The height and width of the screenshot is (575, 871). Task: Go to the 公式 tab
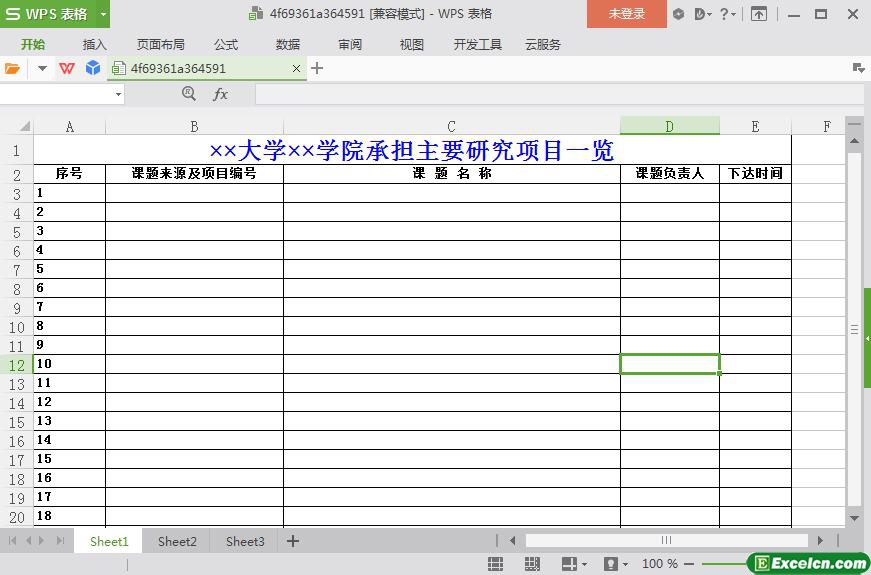[226, 44]
